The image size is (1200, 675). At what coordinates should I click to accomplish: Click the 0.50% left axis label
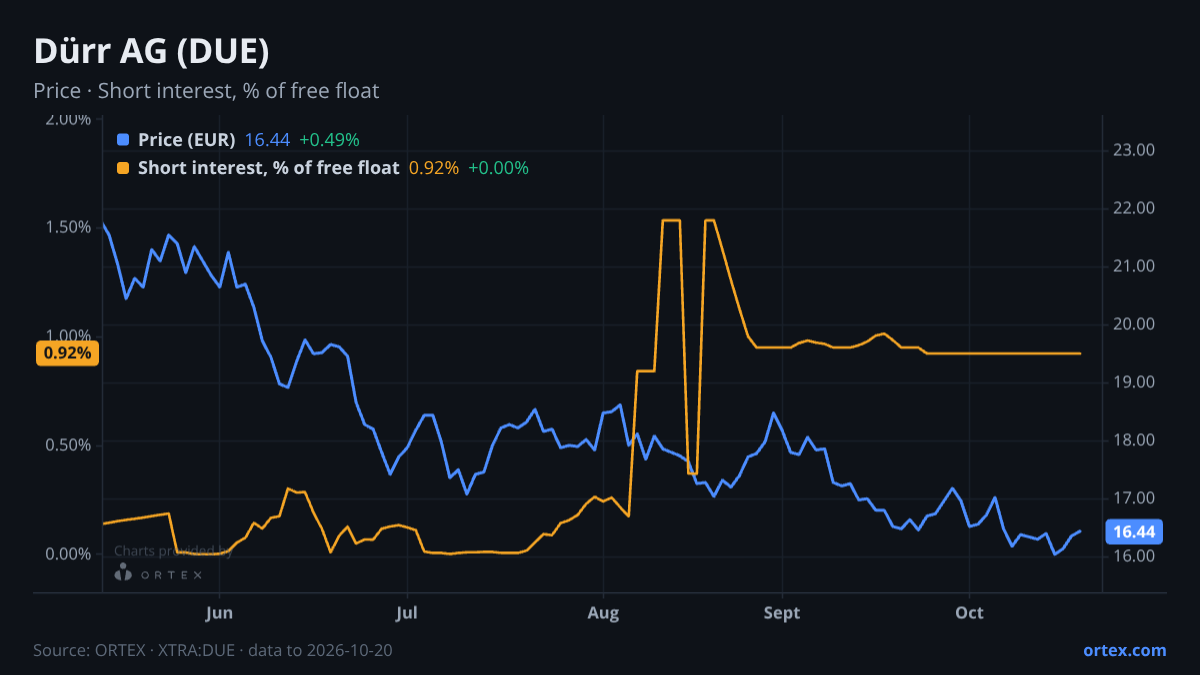click(x=68, y=445)
